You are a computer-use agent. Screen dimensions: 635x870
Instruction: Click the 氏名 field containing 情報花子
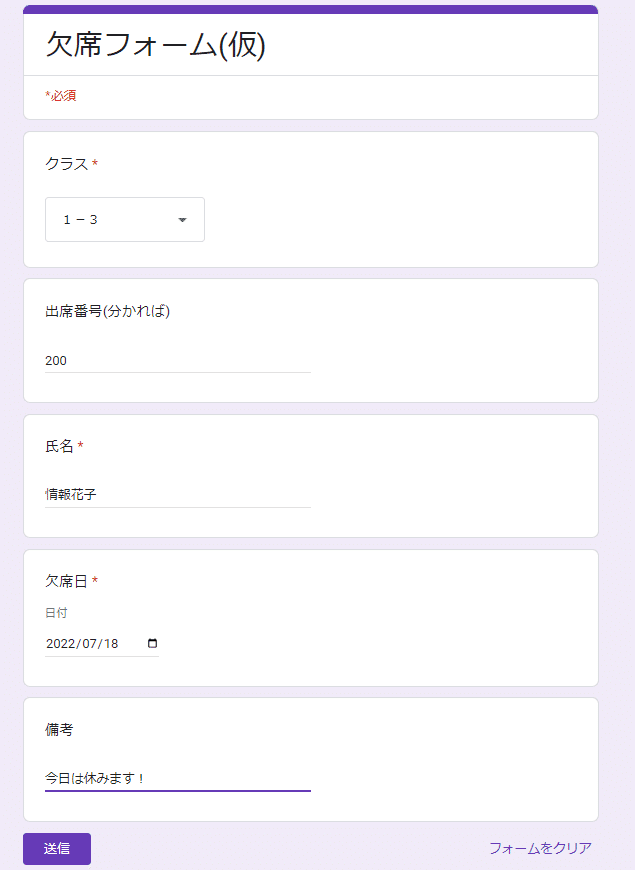point(178,494)
